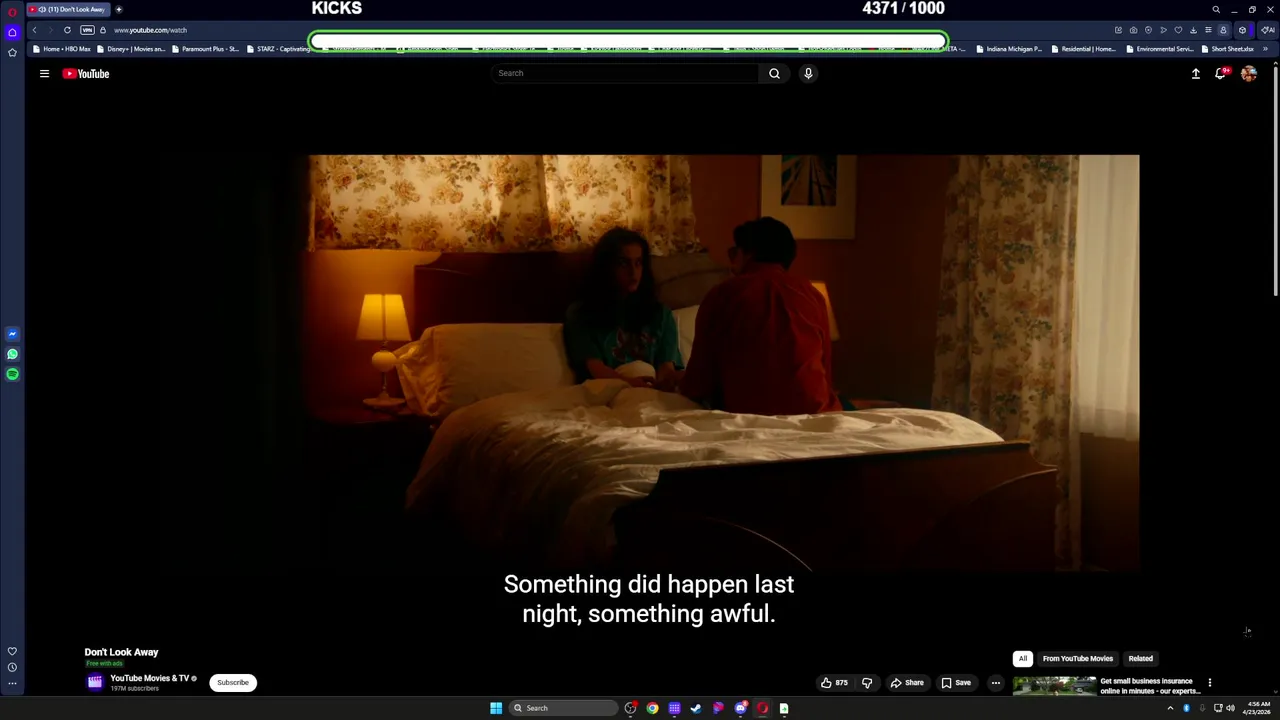Open Chrome from the Windows taskbar
The image size is (1280, 720).
coord(652,708)
